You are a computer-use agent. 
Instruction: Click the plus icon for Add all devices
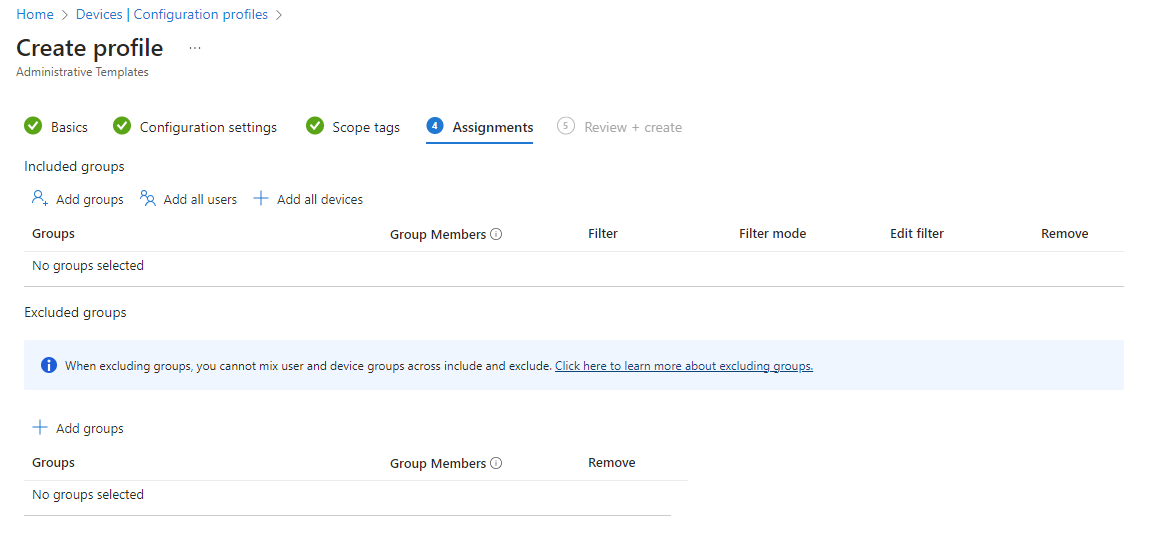click(261, 199)
